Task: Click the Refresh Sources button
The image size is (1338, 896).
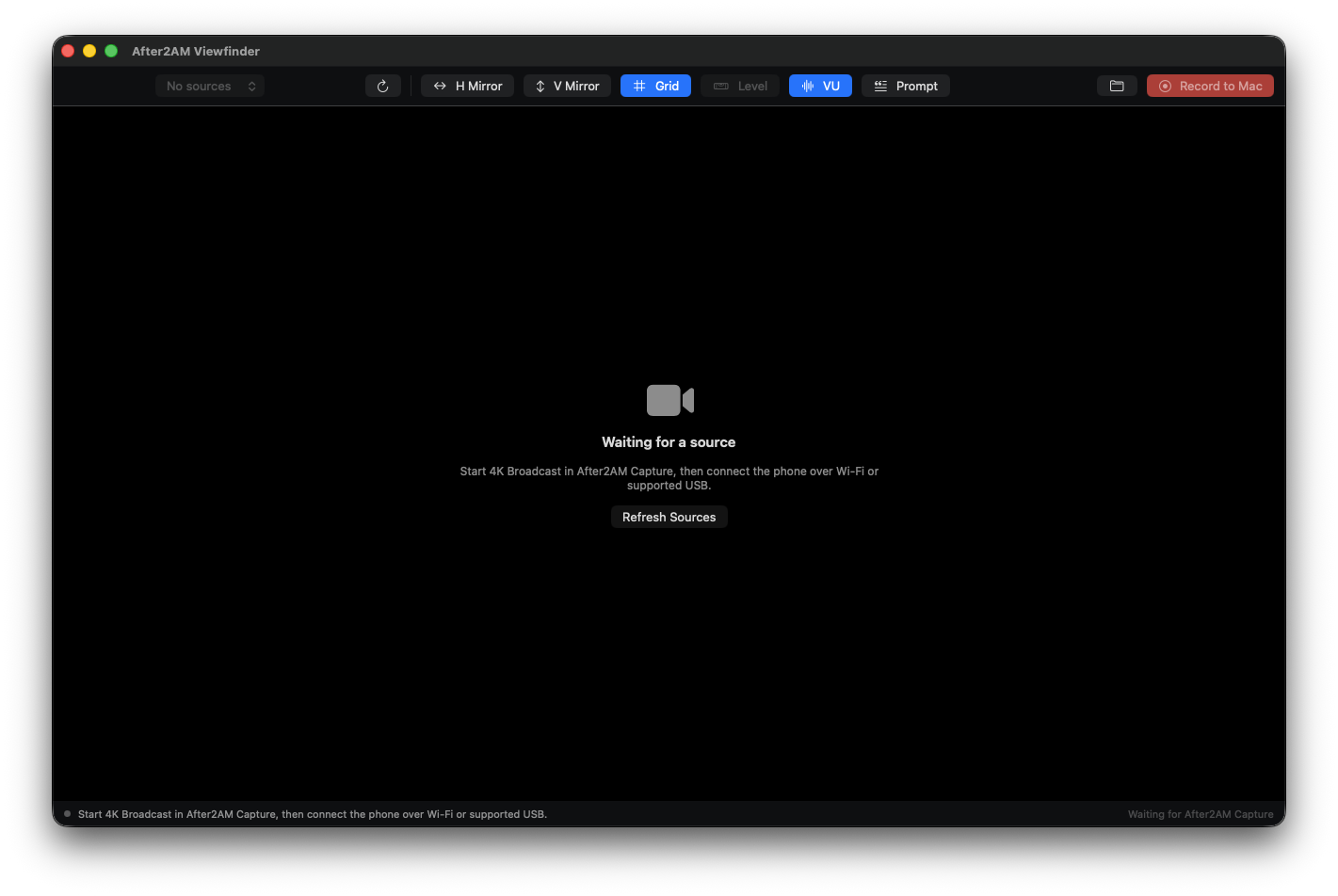Action: click(669, 517)
